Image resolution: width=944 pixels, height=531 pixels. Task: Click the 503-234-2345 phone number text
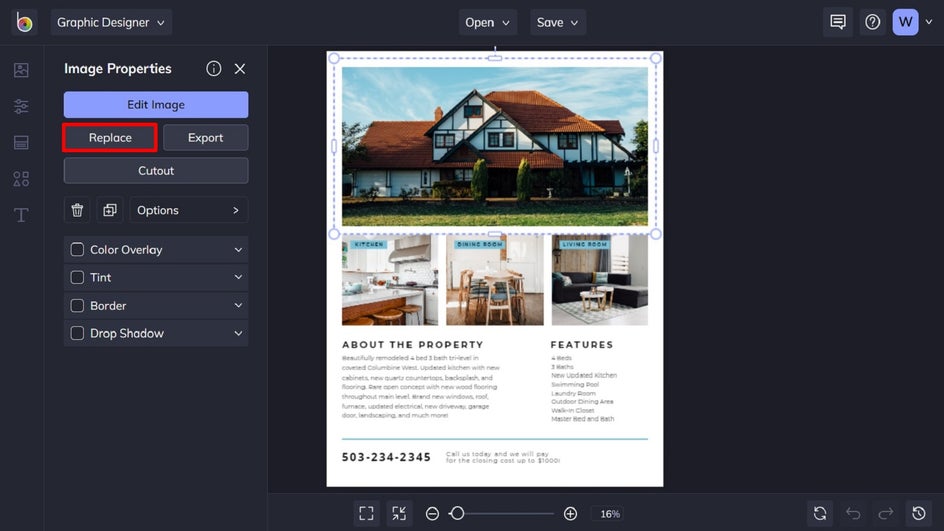(387, 457)
